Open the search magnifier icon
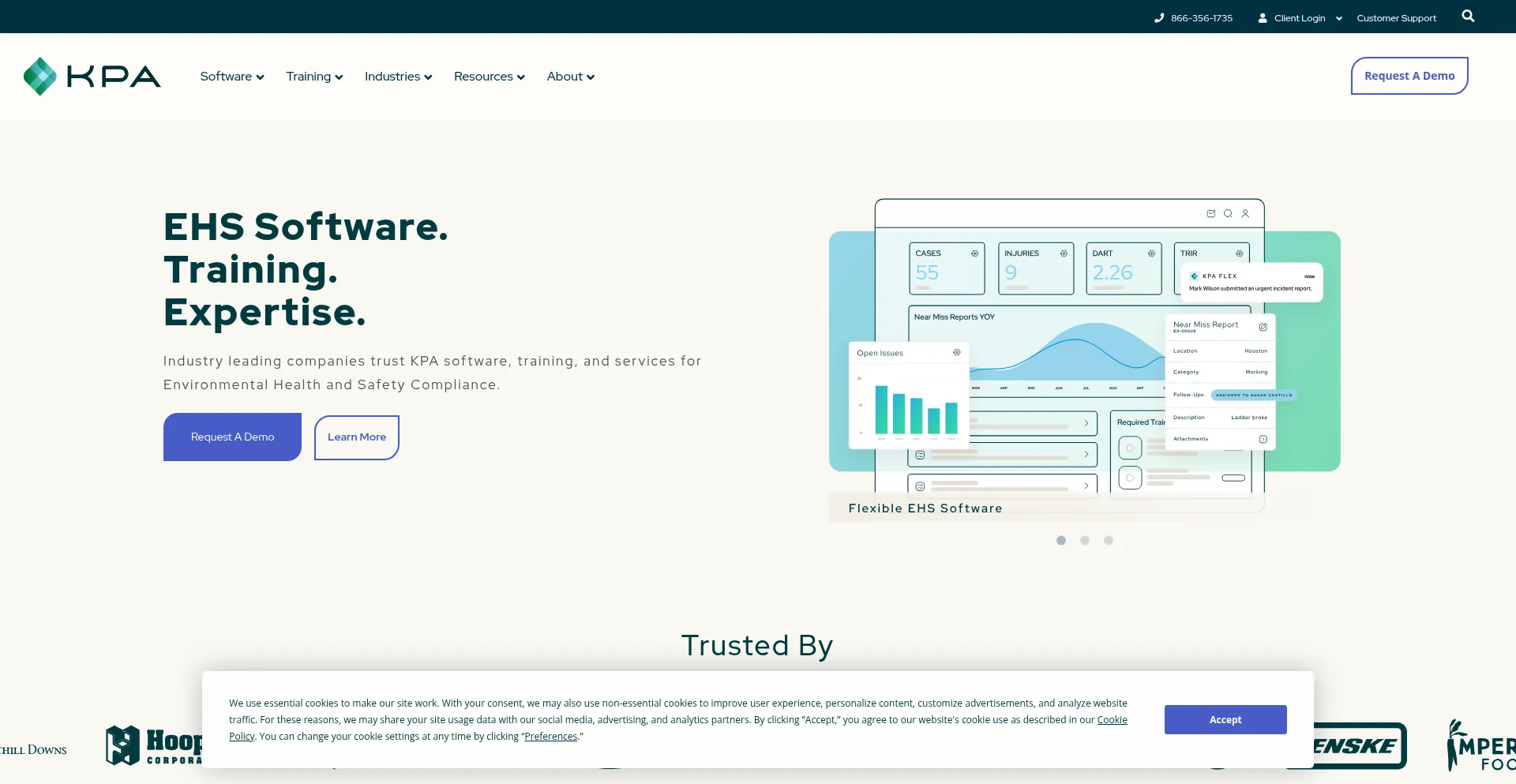 pyautogui.click(x=1468, y=16)
